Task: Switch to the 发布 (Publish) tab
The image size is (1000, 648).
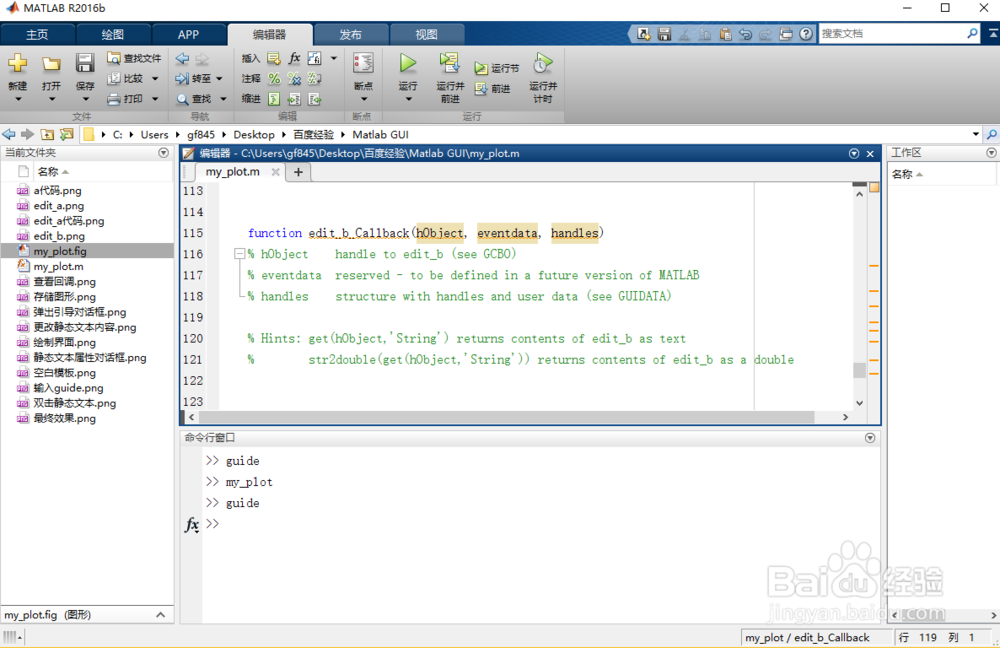Action: tap(350, 34)
